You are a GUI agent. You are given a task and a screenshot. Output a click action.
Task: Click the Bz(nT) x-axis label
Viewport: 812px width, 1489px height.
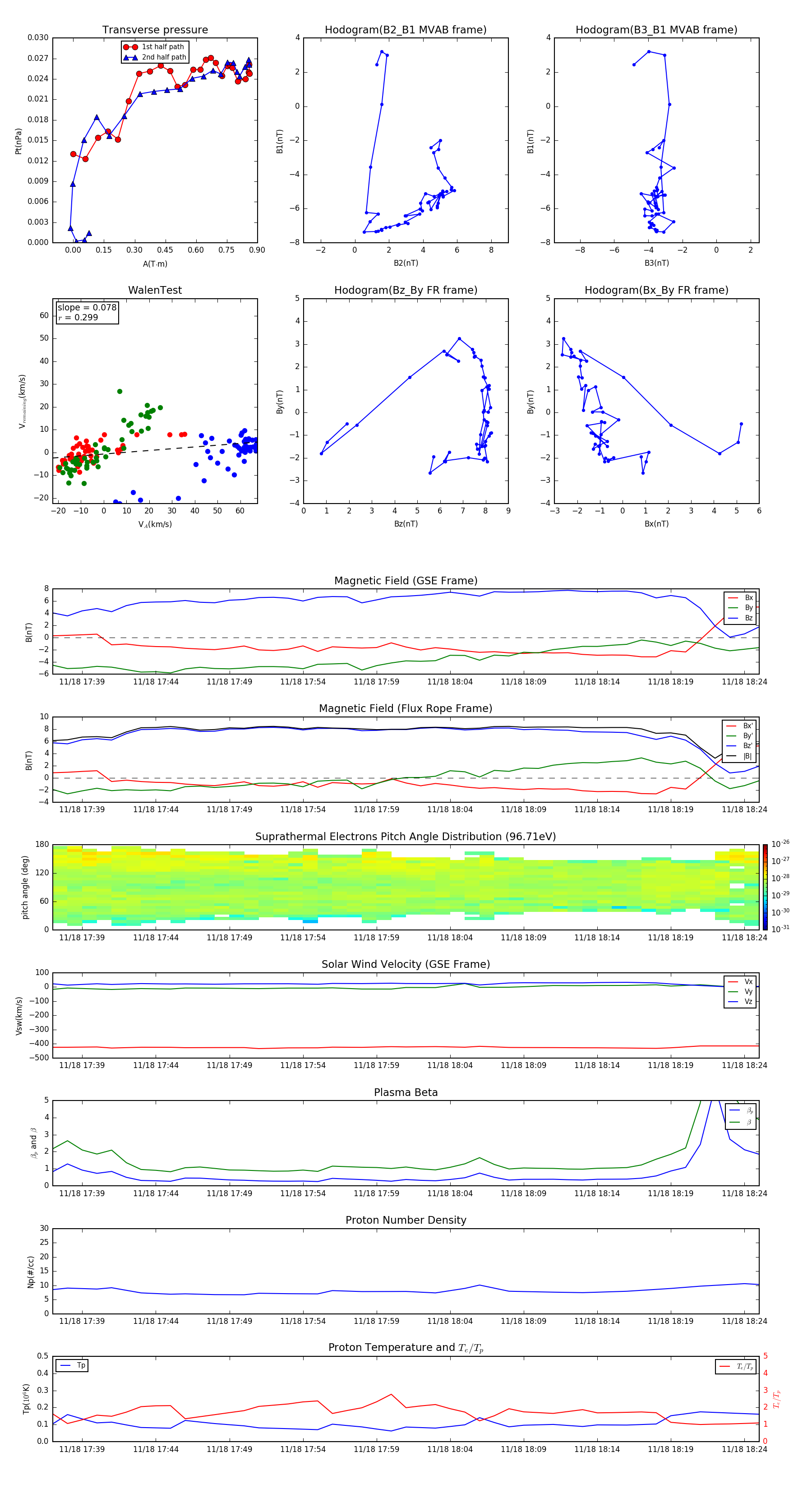pos(406,524)
